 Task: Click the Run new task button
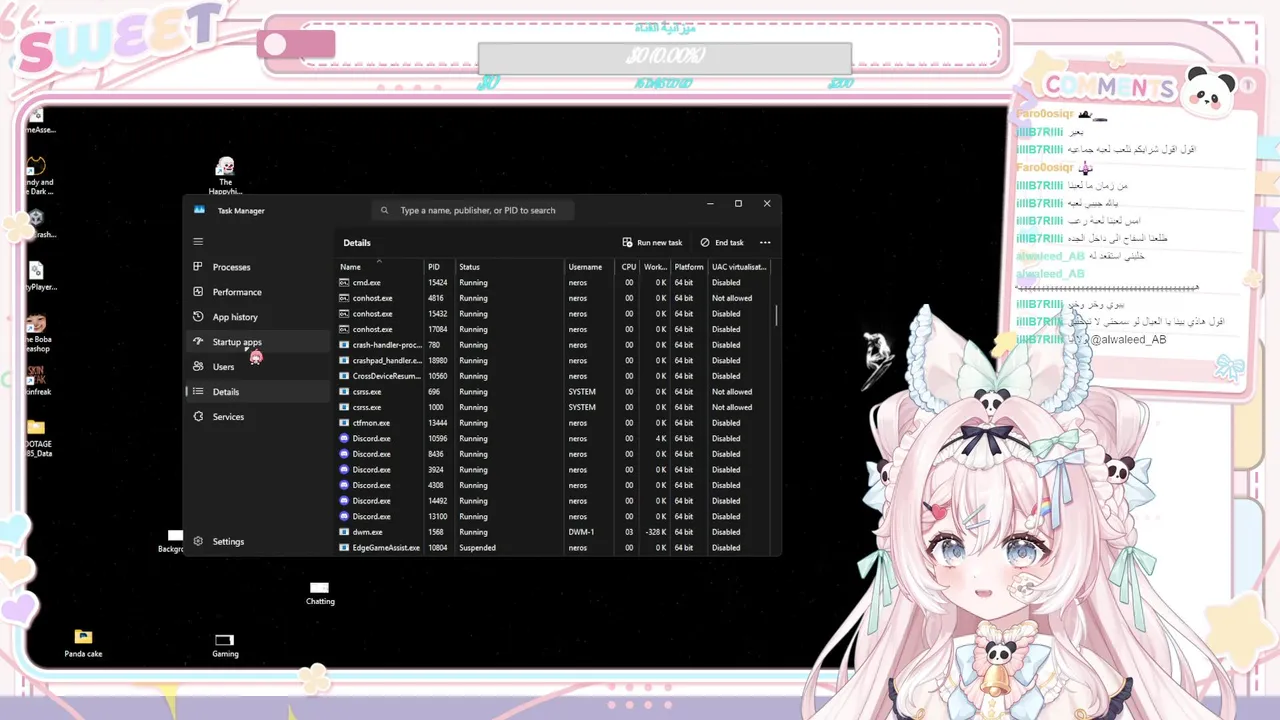pos(652,242)
